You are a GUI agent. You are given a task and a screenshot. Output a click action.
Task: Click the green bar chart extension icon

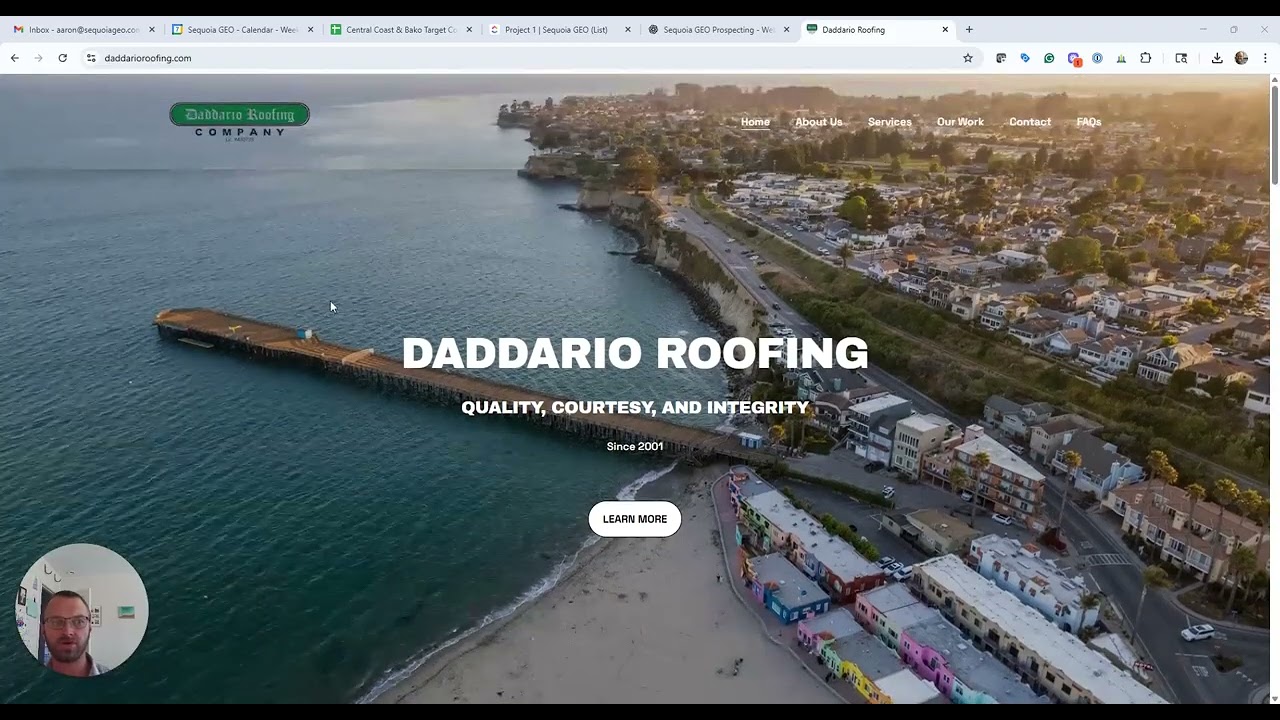[x=1121, y=58]
